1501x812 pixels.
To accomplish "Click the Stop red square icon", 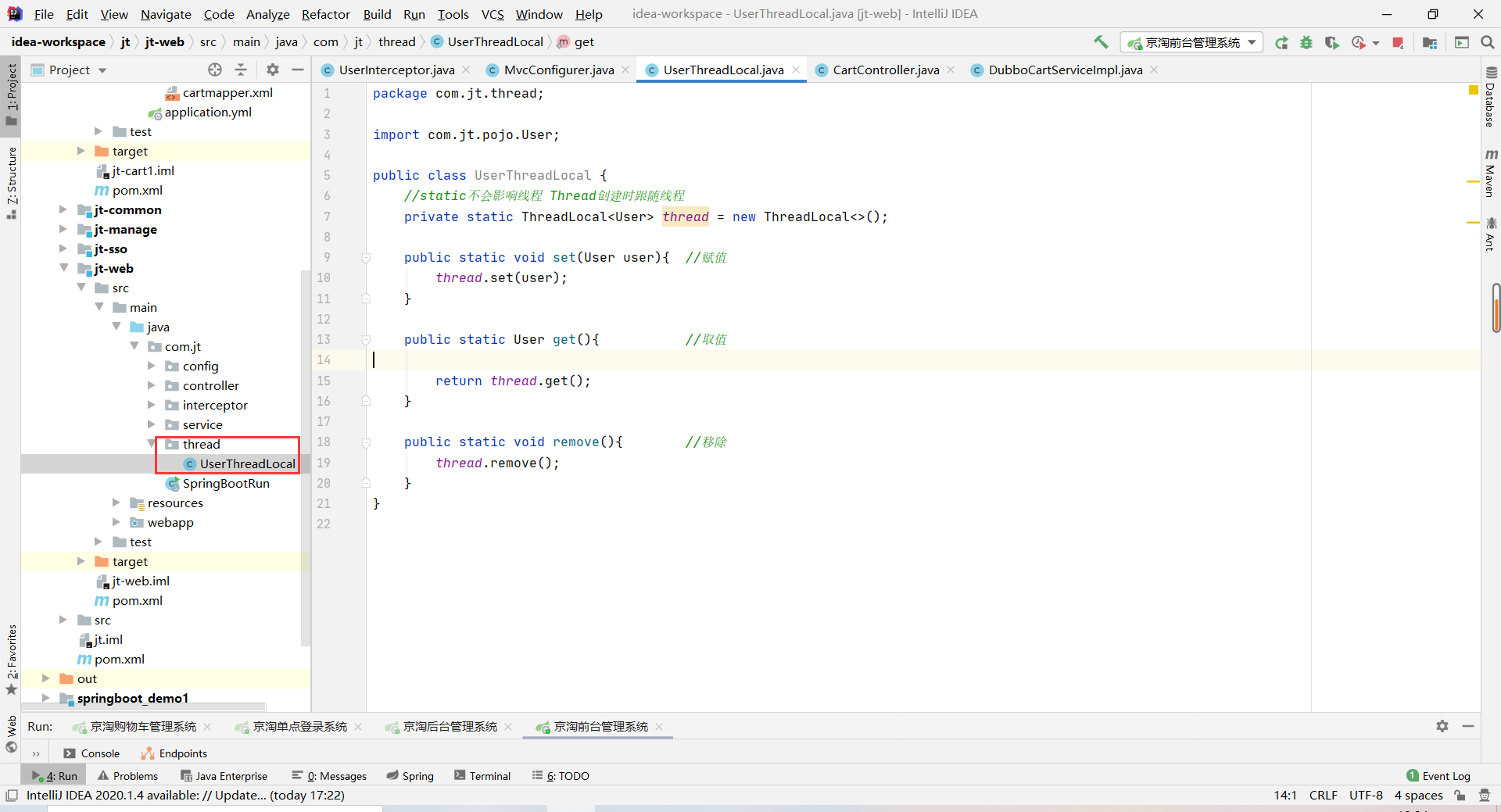I will pyautogui.click(x=1398, y=42).
